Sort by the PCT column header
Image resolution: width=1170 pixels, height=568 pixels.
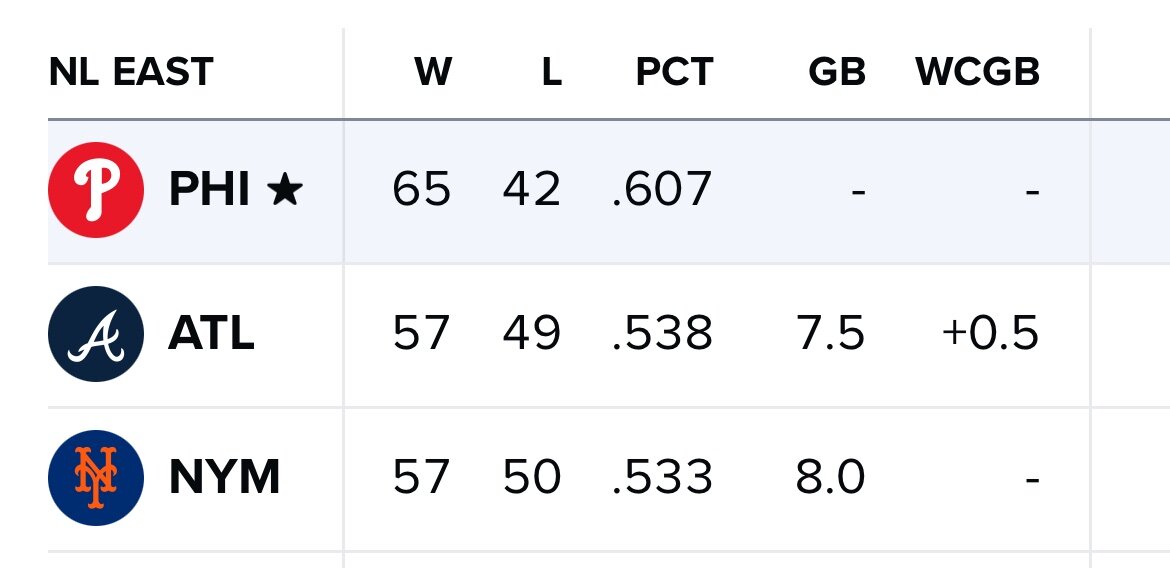674,72
